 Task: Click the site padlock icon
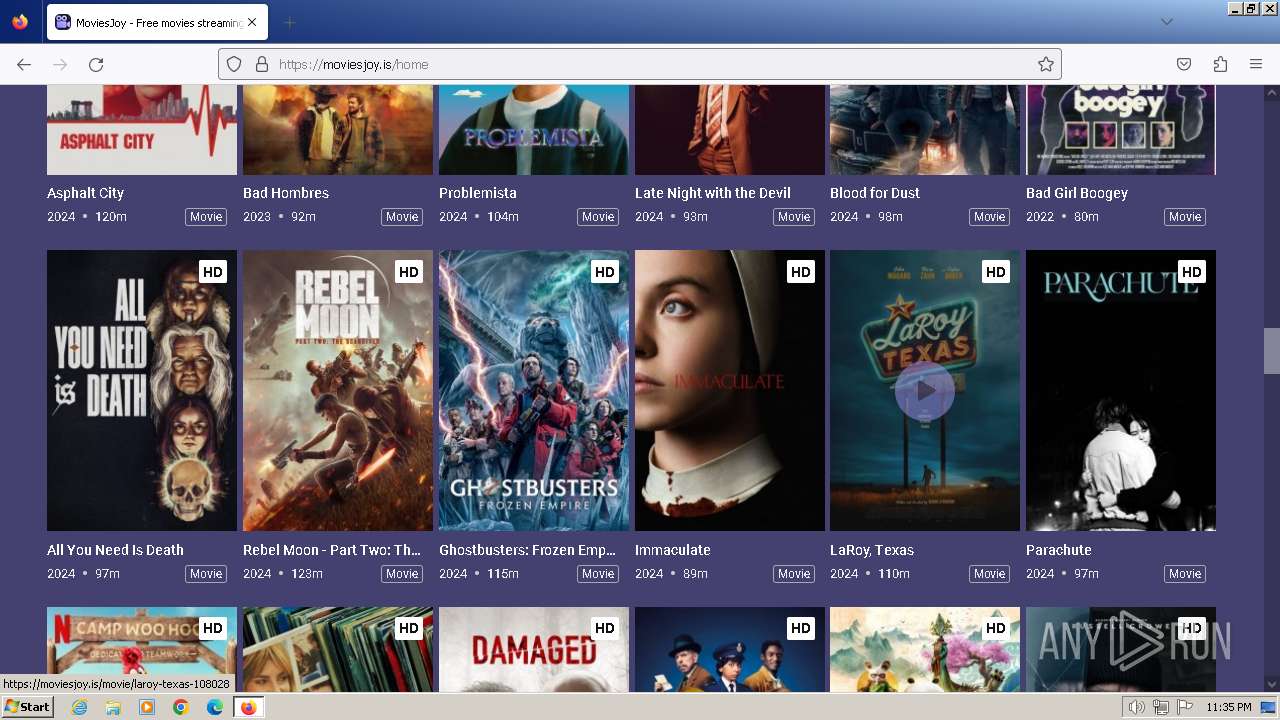(262, 64)
